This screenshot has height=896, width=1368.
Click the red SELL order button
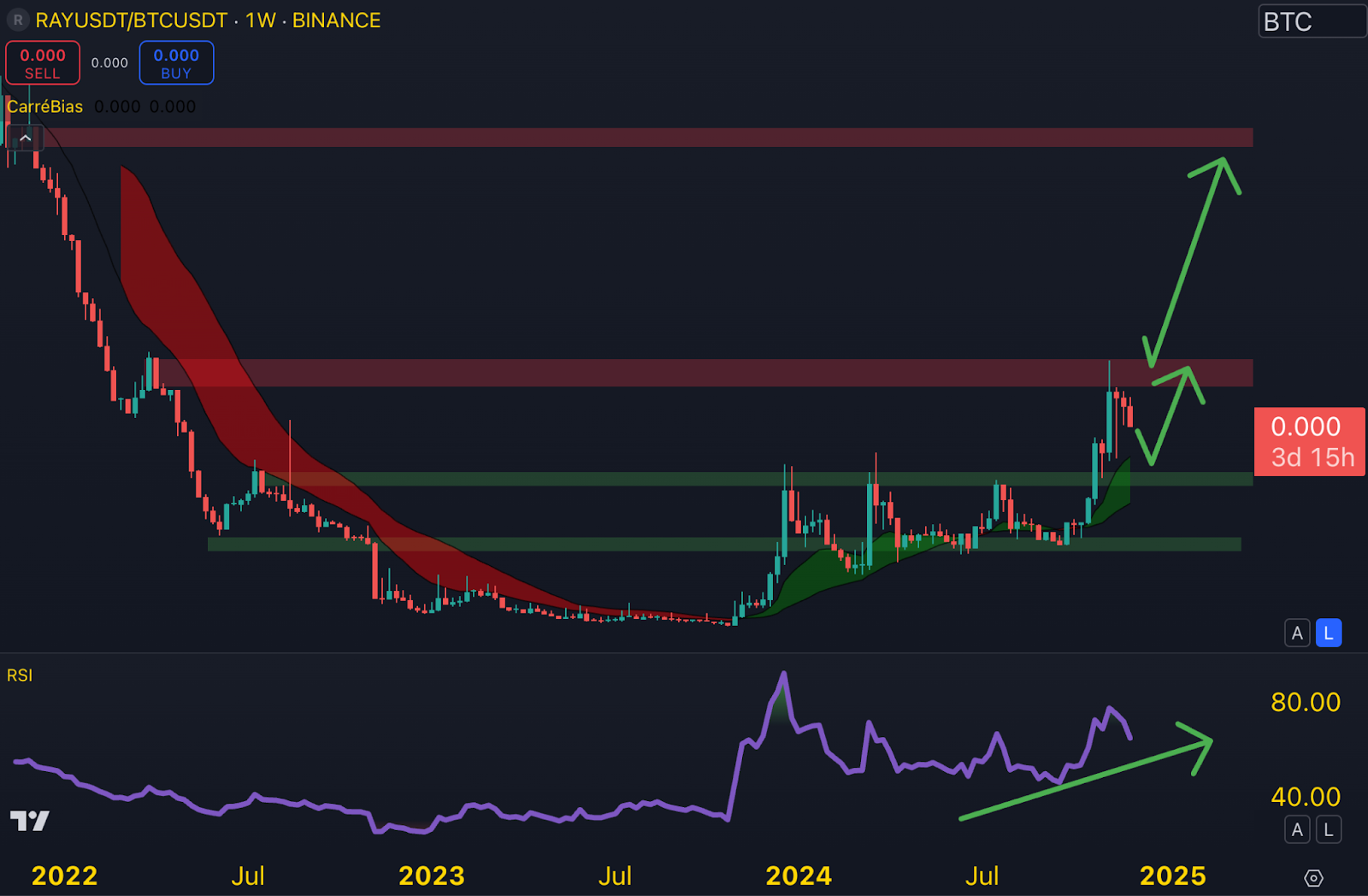pyautogui.click(x=42, y=62)
